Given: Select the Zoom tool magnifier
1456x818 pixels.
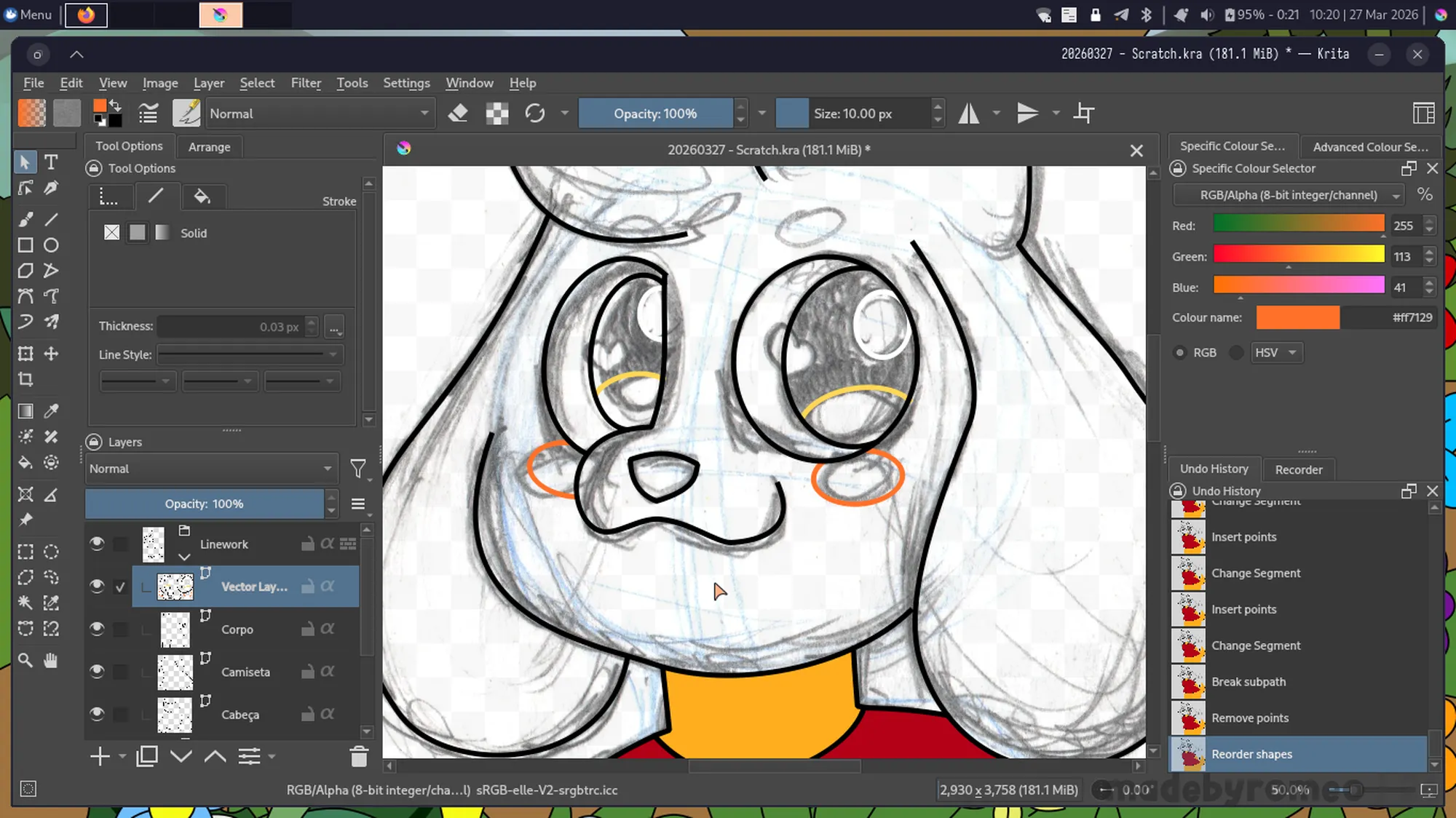Looking at the screenshot, I should click(x=25, y=660).
